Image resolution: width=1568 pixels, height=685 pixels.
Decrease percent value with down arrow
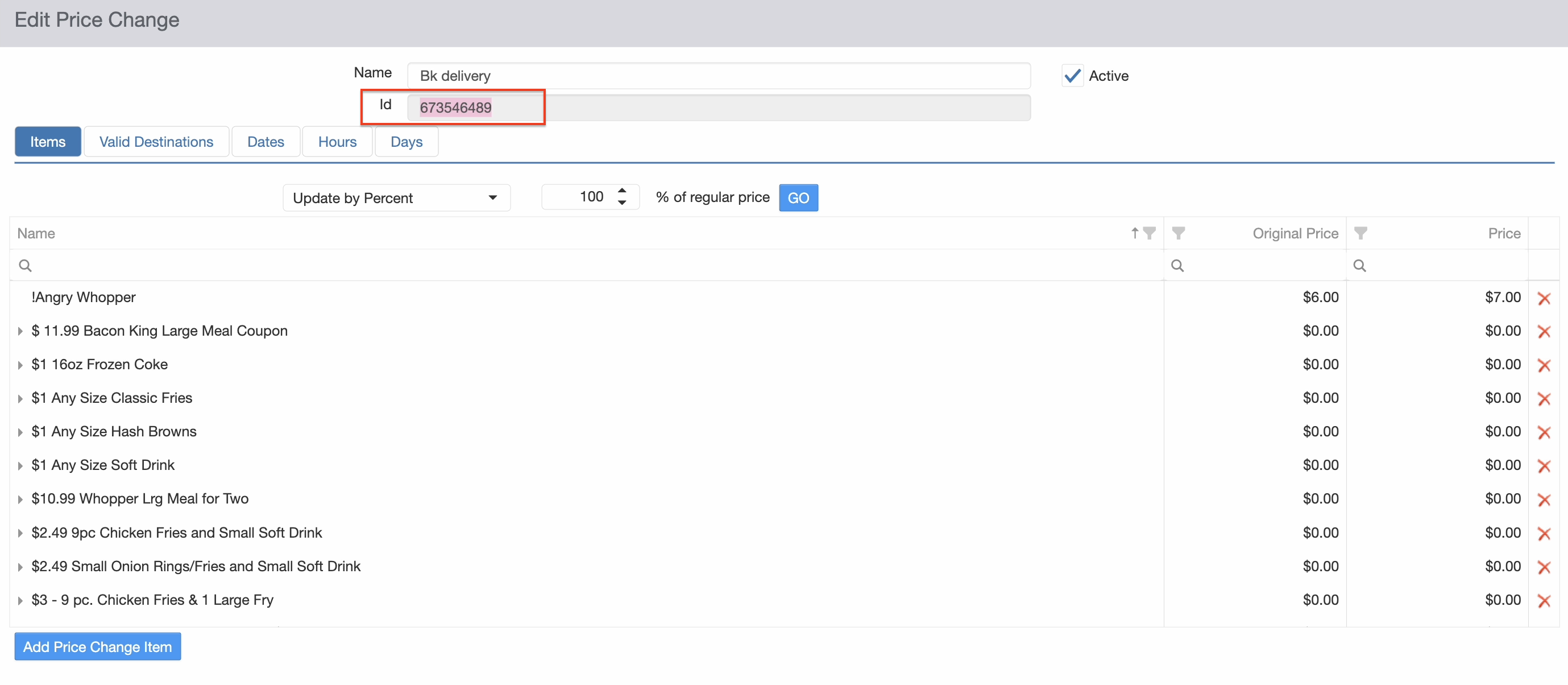[x=621, y=203]
